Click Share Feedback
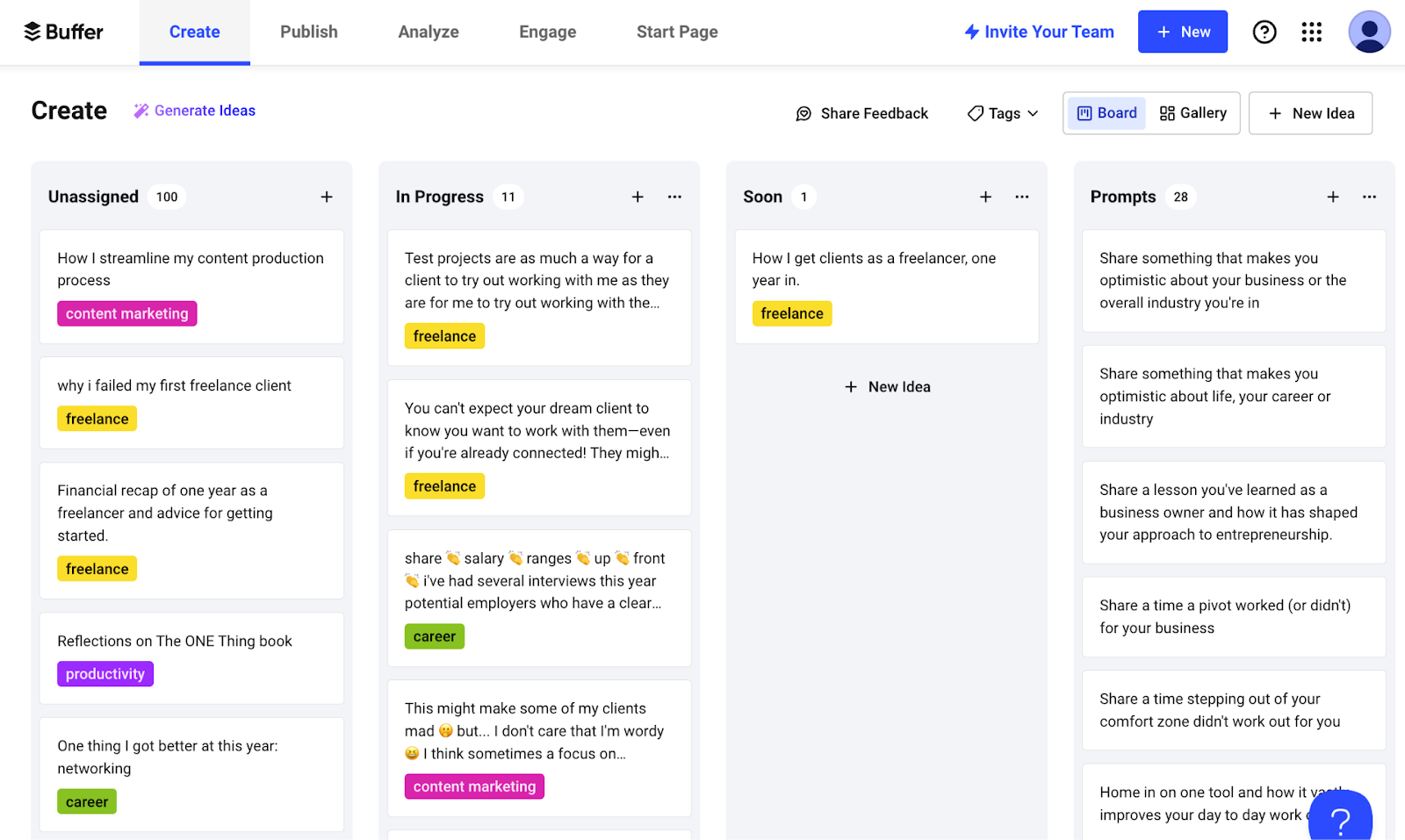The width and height of the screenshot is (1405, 840). (x=862, y=113)
